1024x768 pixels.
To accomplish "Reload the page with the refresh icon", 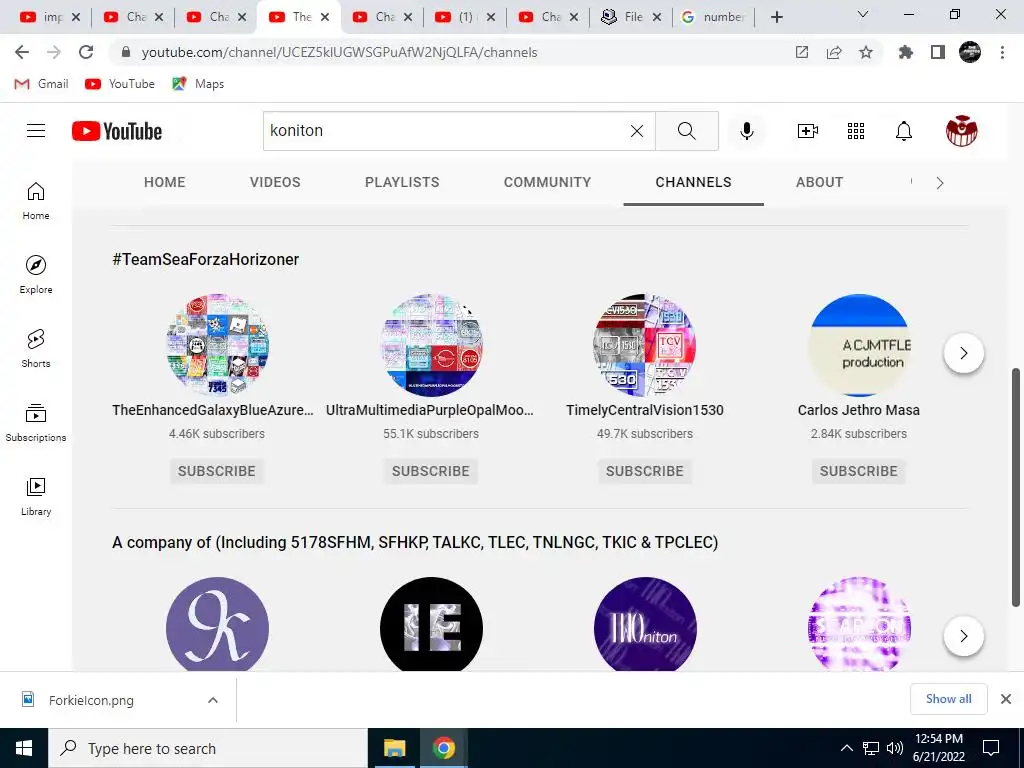I will (x=86, y=52).
